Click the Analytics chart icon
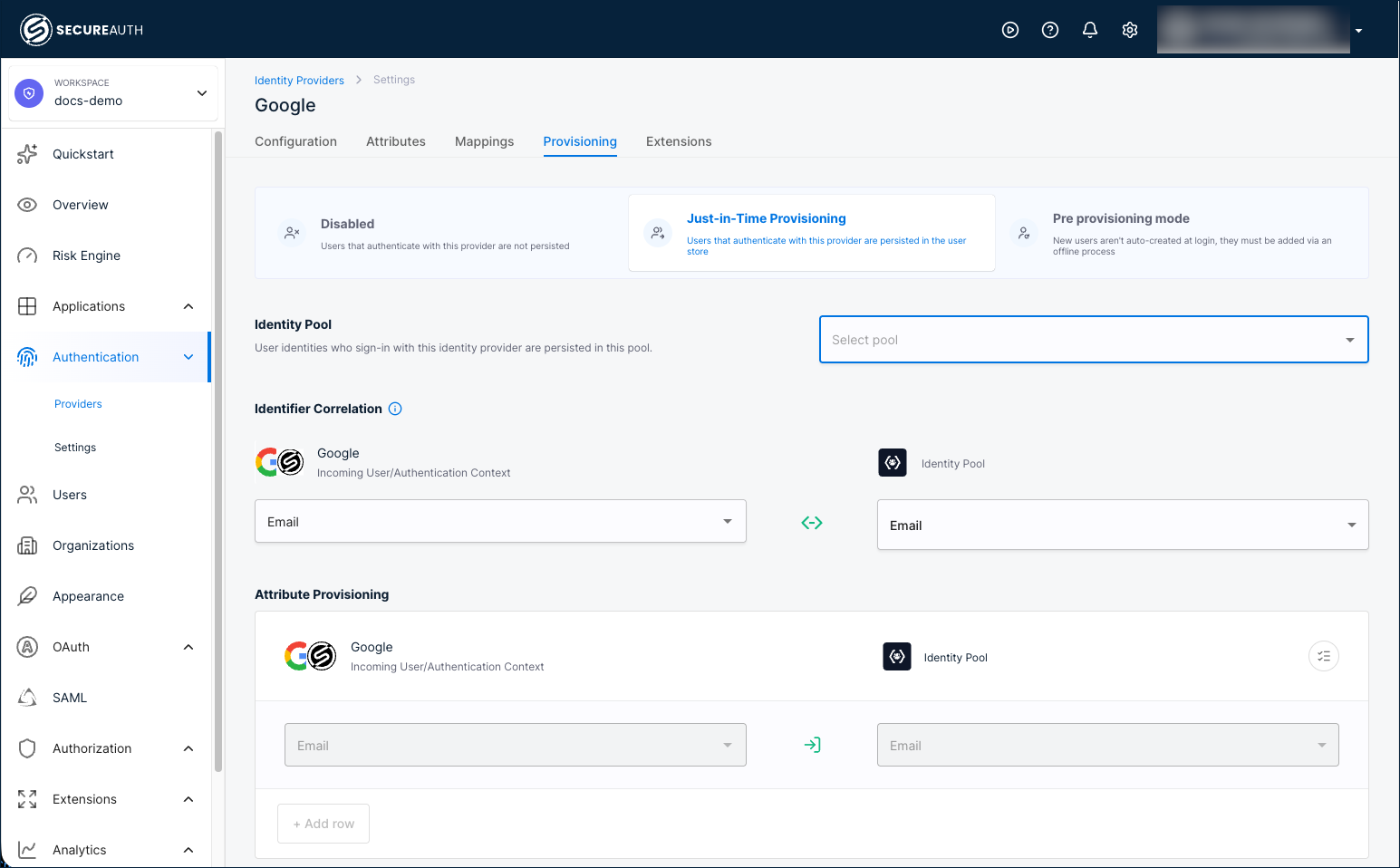 point(27,850)
